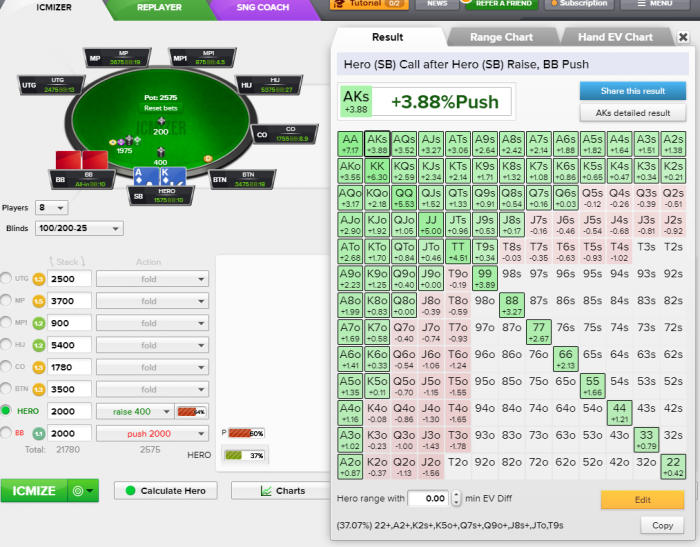700x547 pixels.
Task: Switch to the Range Chart tab
Action: pyautogui.click(x=501, y=37)
